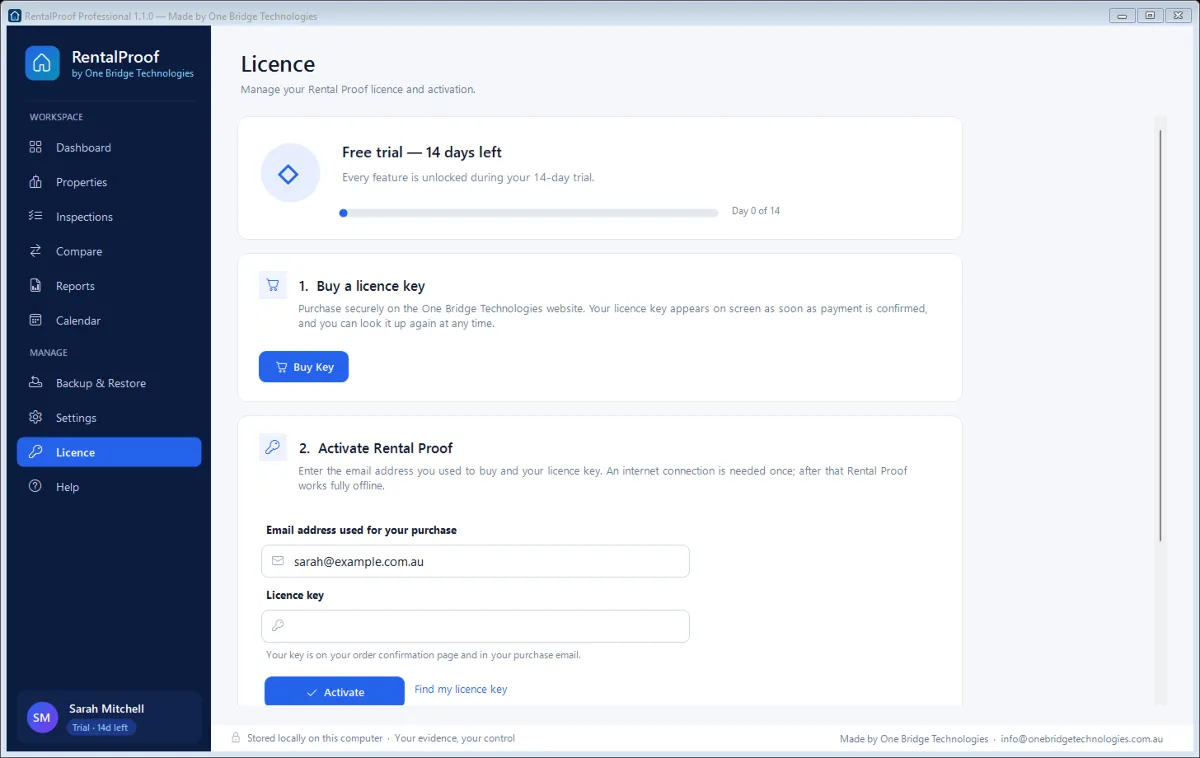The image size is (1200, 758).
Task: Click the Inspections checklist icon
Action: click(x=36, y=216)
